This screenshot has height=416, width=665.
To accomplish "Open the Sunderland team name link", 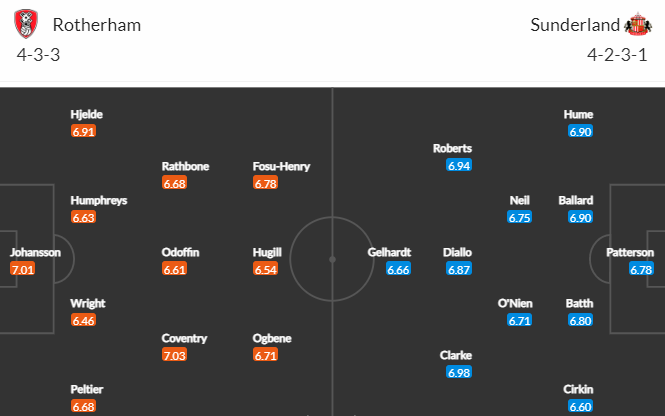I will pos(575,25).
